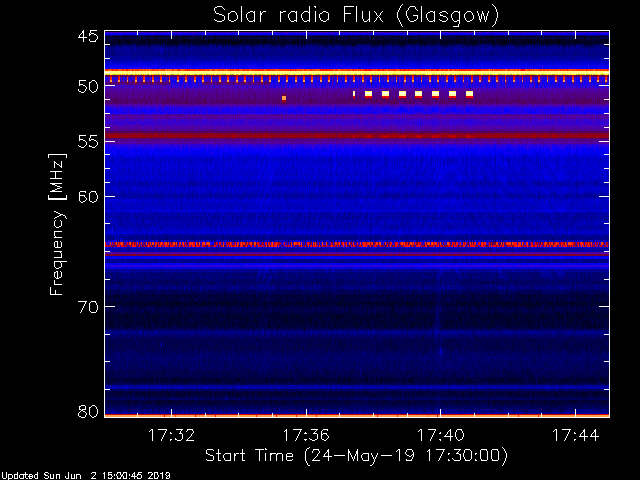
Task: Select the 60 frequency tick label
Action: pyautogui.click(x=88, y=197)
